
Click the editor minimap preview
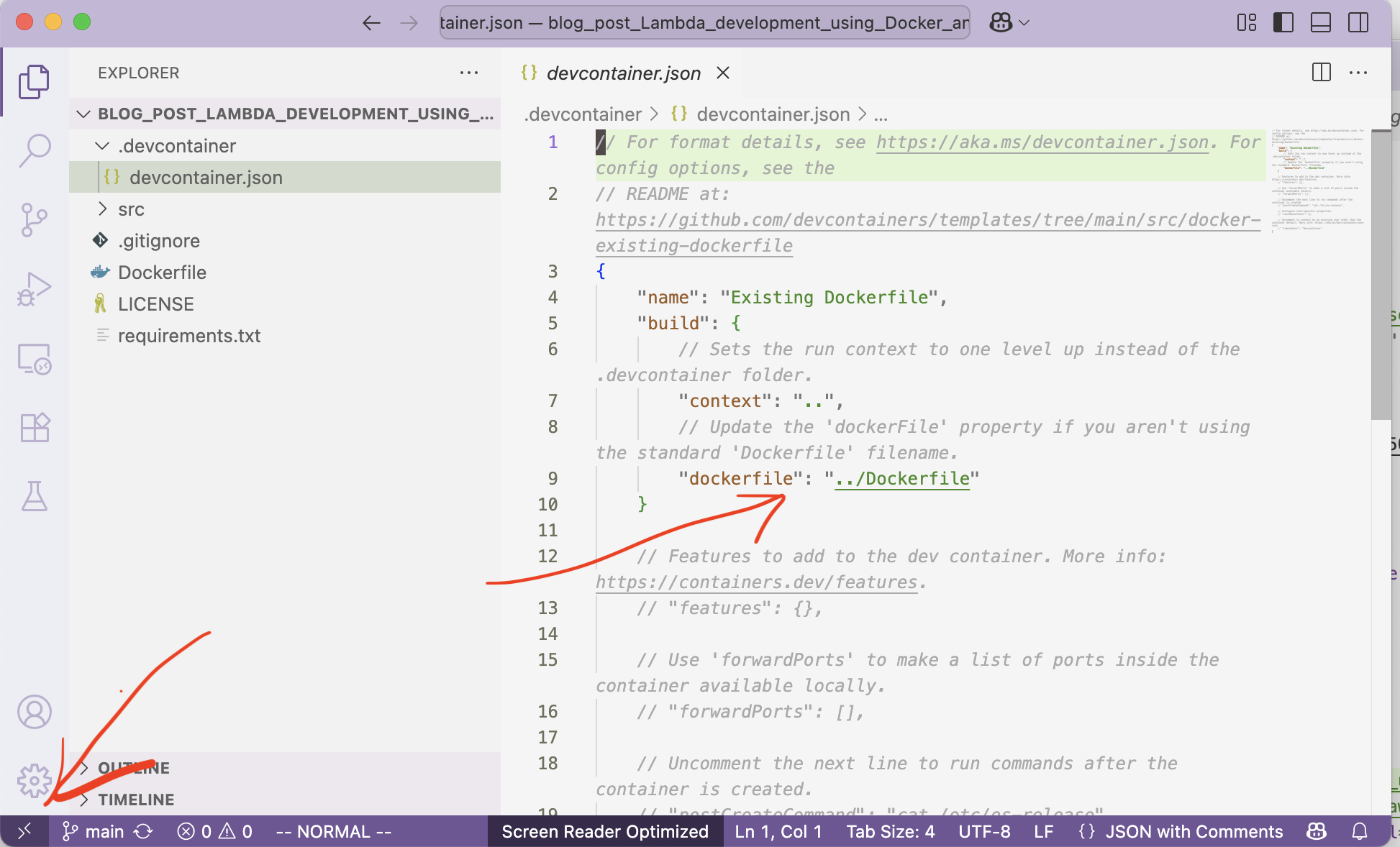(x=1318, y=180)
